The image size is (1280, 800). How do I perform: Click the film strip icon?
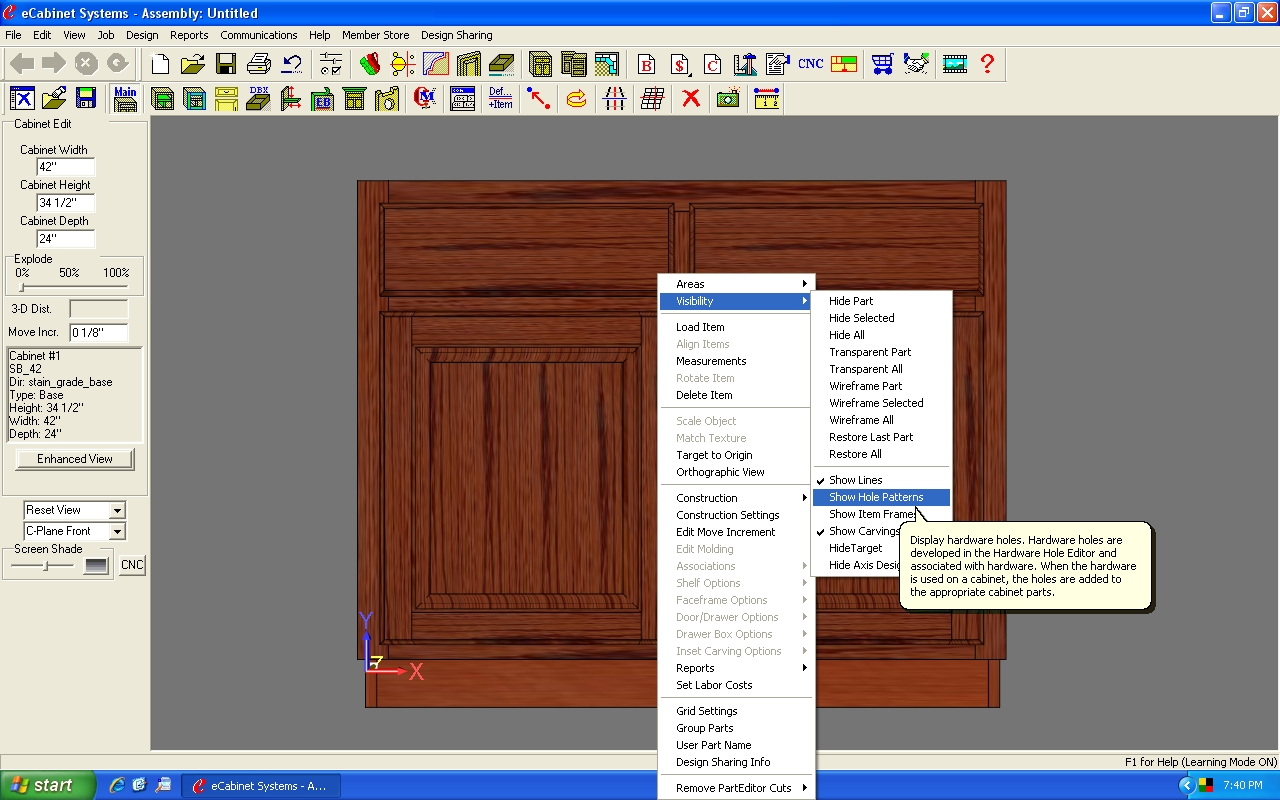coord(954,64)
